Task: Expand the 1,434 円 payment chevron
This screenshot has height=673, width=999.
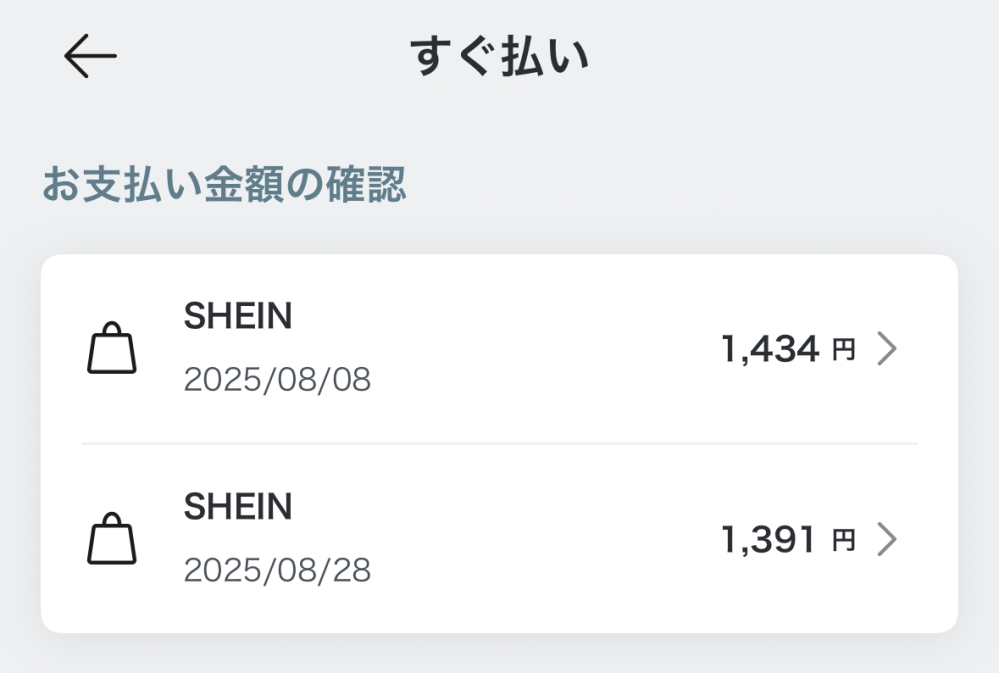Action: pos(887,349)
